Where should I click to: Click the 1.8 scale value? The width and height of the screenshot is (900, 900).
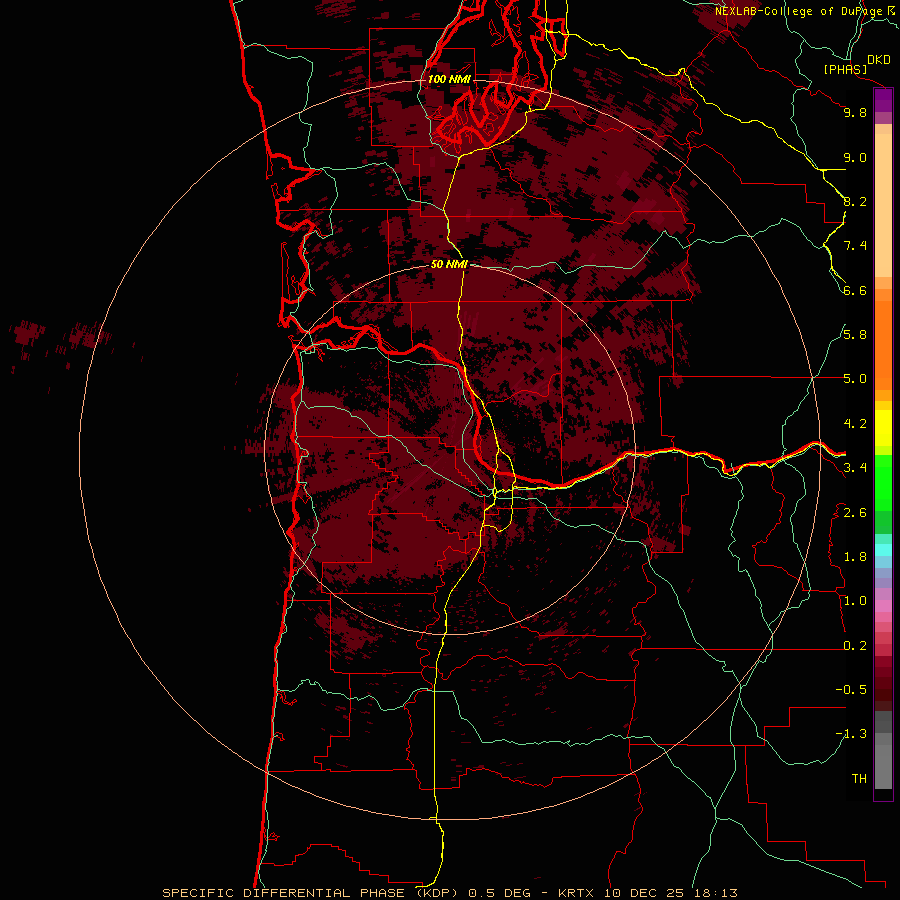[x=855, y=557]
